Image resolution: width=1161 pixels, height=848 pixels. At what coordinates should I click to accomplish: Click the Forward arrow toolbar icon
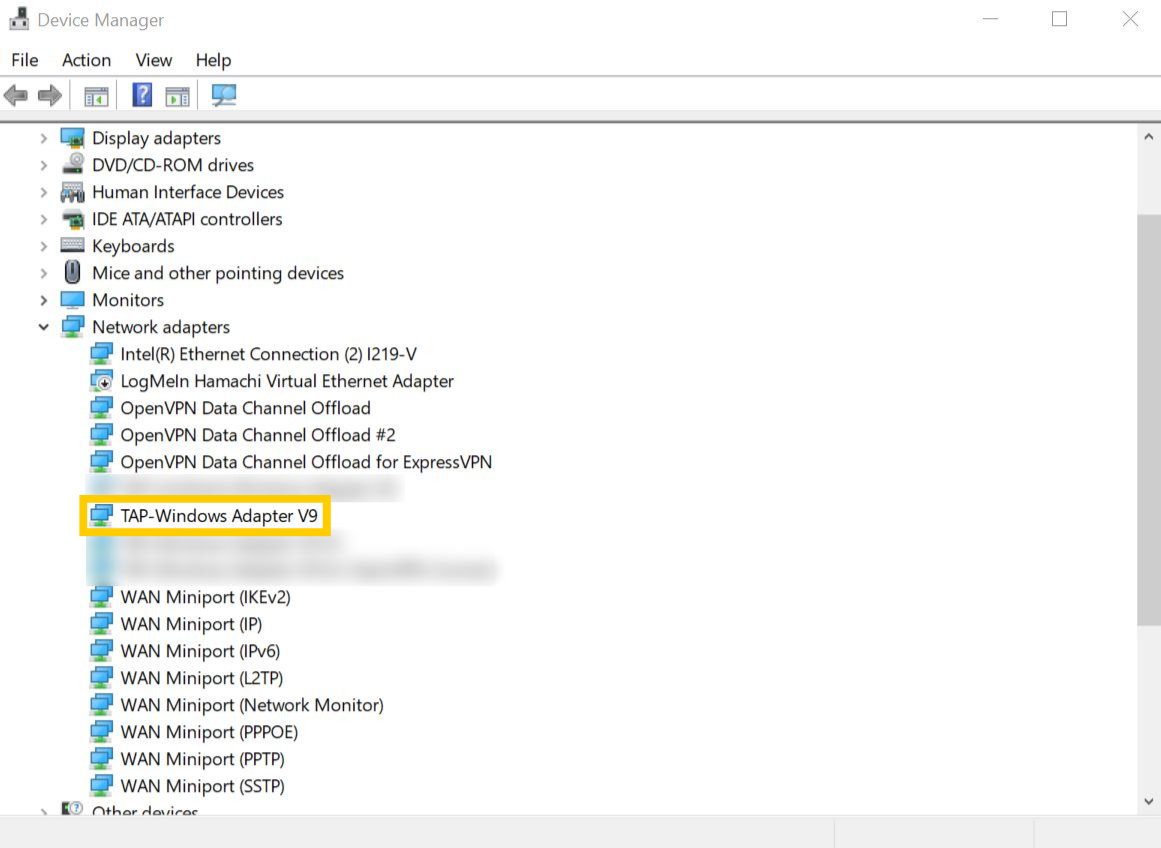pos(50,96)
